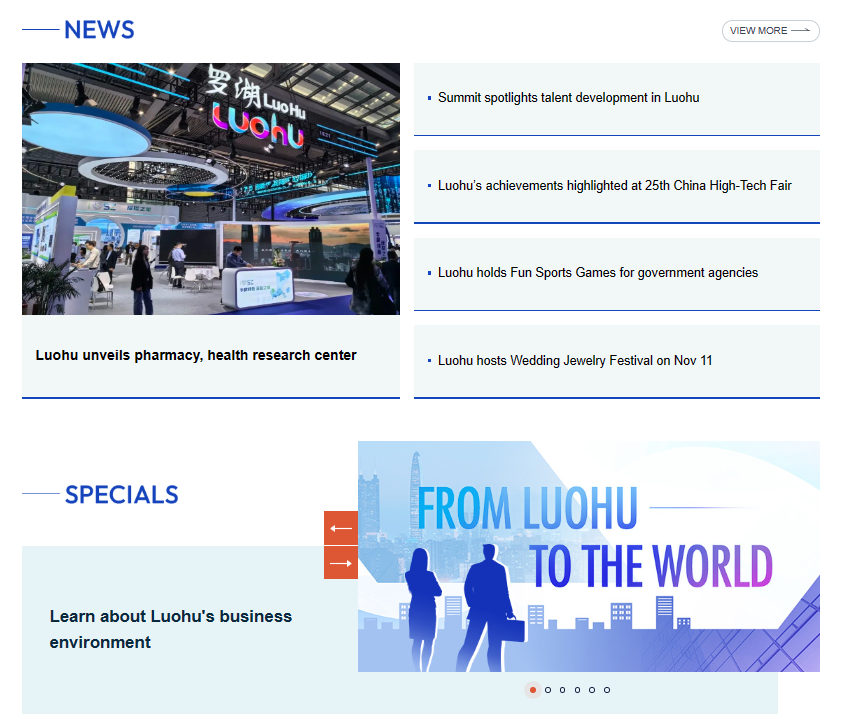Open Summit spotlights talent development article

(x=568, y=98)
